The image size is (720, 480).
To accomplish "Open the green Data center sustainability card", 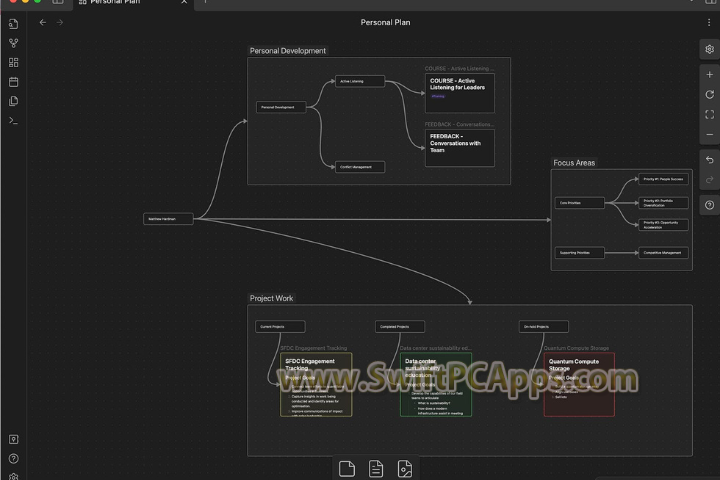I will click(x=436, y=384).
